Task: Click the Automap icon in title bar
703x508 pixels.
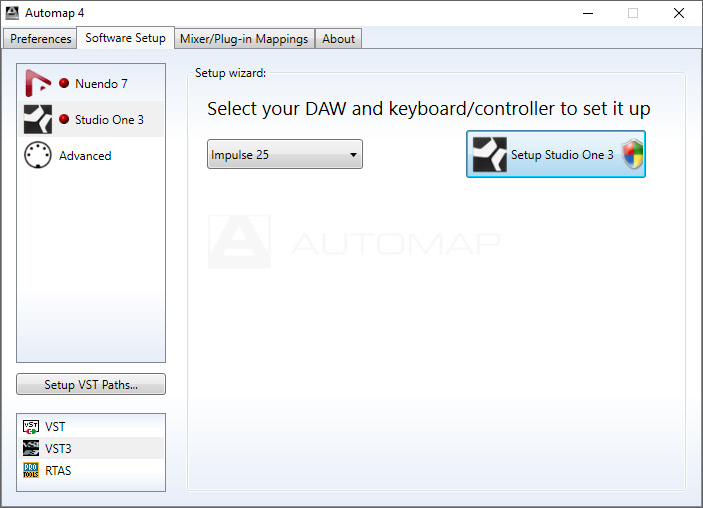Action: click(x=13, y=13)
